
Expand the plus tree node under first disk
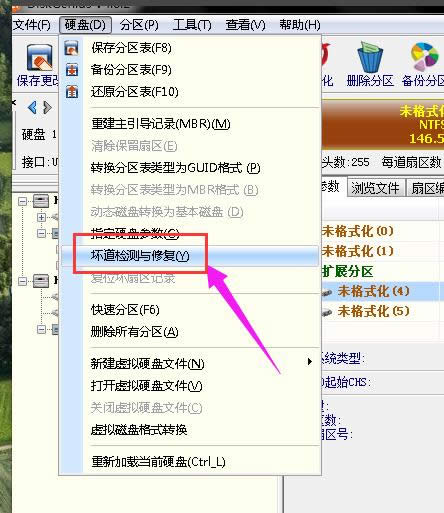pyautogui.click(x=41, y=217)
